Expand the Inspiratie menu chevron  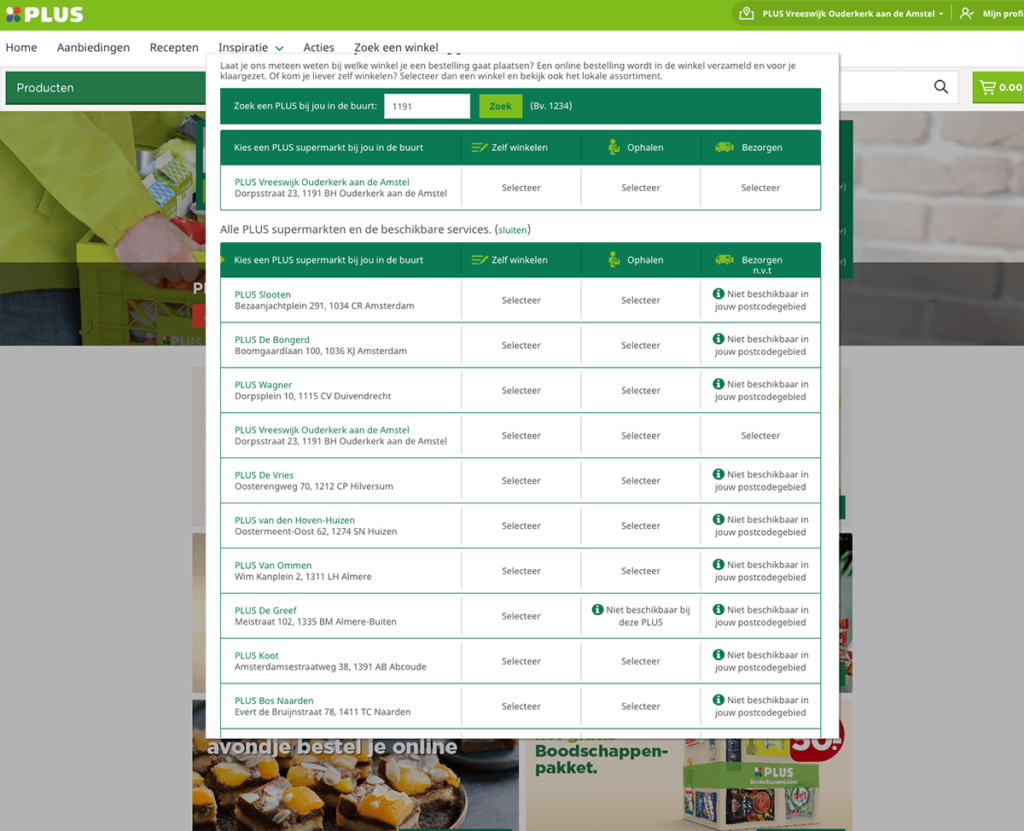tap(280, 48)
